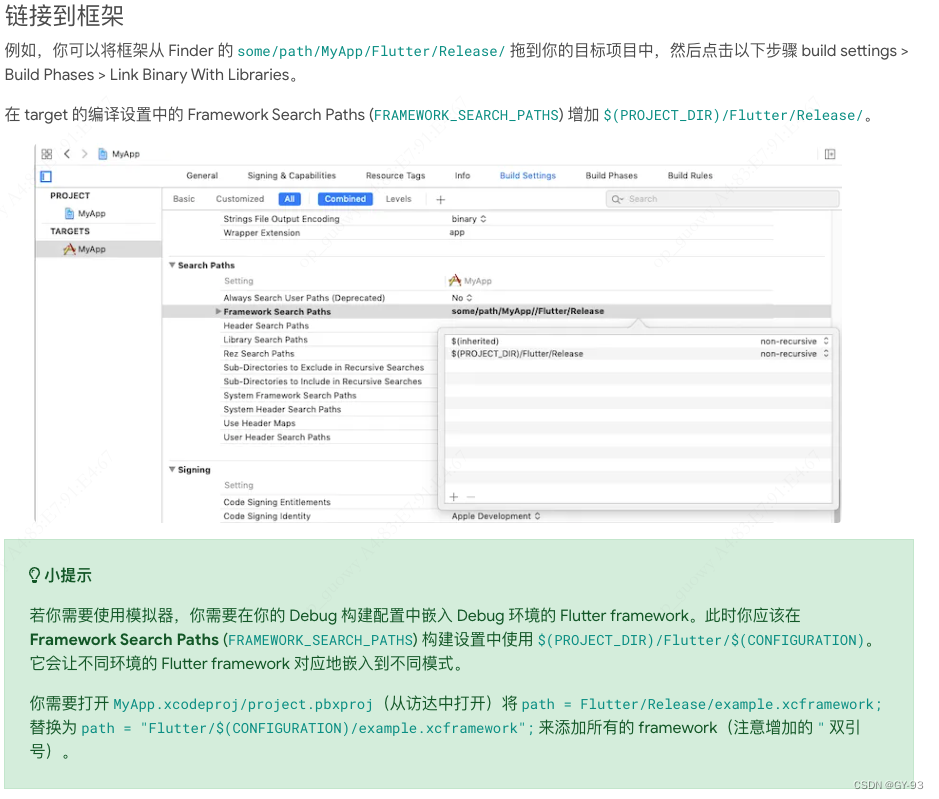Screen dimensions: 939x799
Task: Change $(inherited) non-recursive dropdown
Action: [x=794, y=341]
